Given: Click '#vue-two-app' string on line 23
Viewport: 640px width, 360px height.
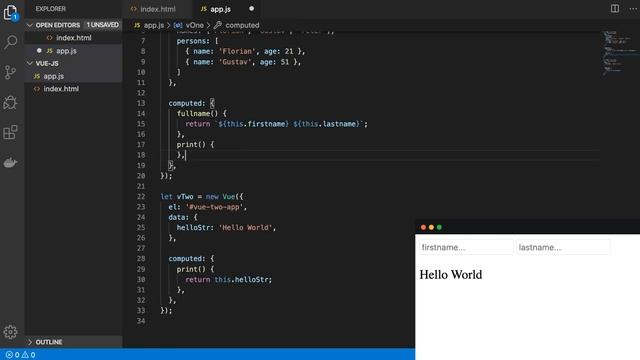Looking at the screenshot, I should (x=215, y=207).
